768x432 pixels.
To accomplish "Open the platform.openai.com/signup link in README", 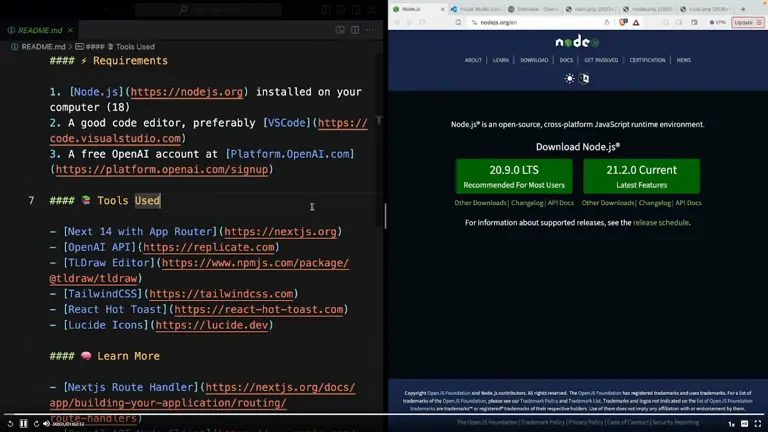I will (x=162, y=169).
